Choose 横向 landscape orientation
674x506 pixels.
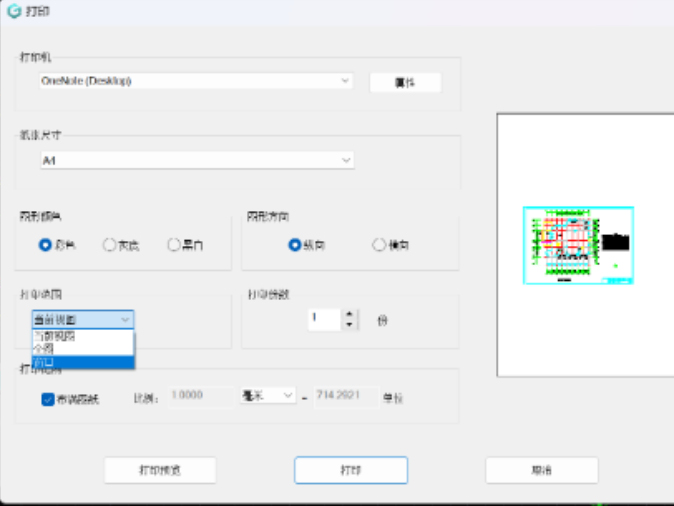(x=379, y=245)
